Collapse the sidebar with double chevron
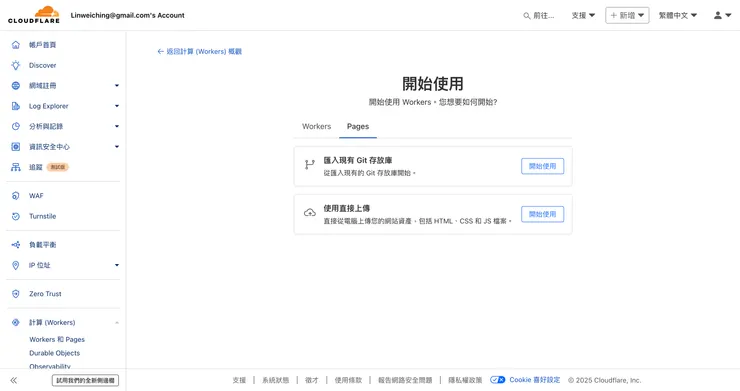The height and width of the screenshot is (391, 740). tap(14, 380)
